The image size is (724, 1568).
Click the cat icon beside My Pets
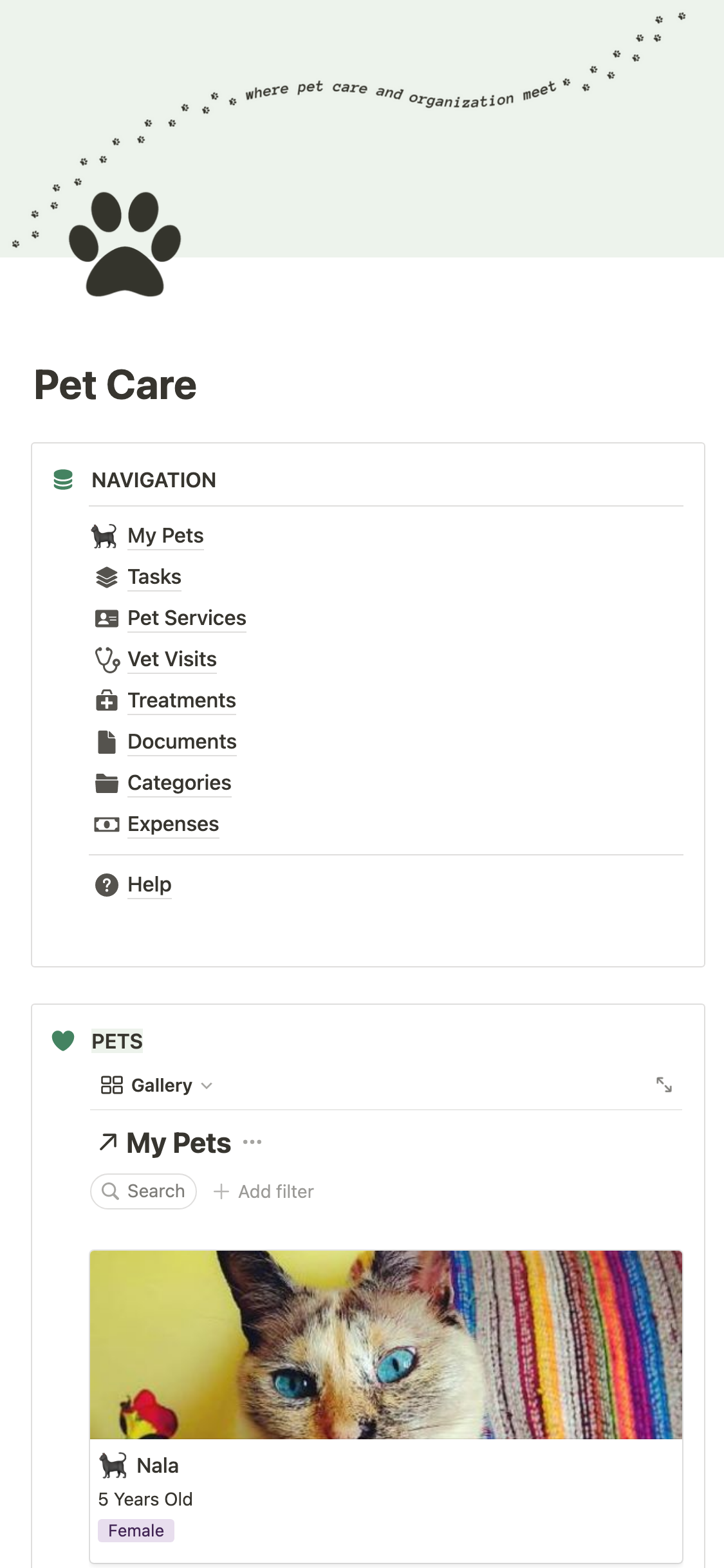click(x=104, y=536)
